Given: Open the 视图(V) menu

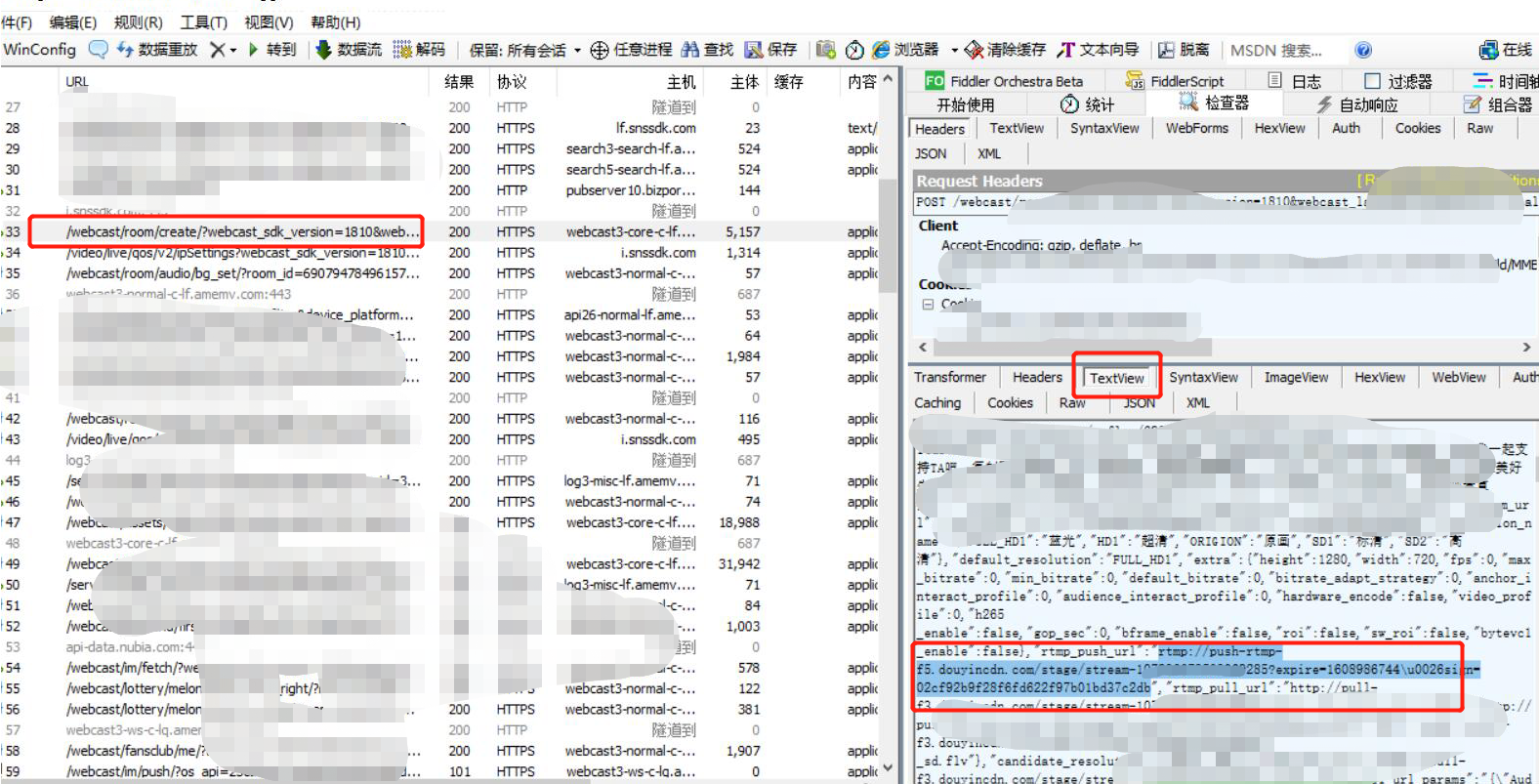Looking at the screenshot, I should click(269, 21).
